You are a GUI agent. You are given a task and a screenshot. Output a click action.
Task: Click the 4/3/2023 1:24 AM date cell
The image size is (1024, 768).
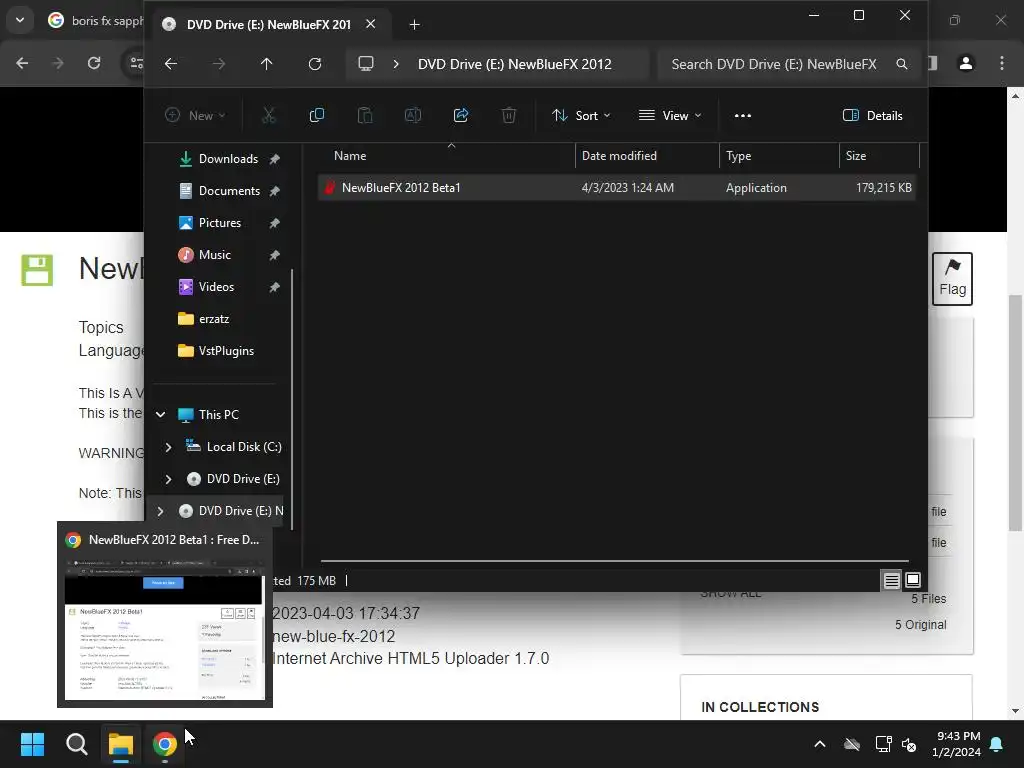pos(628,187)
